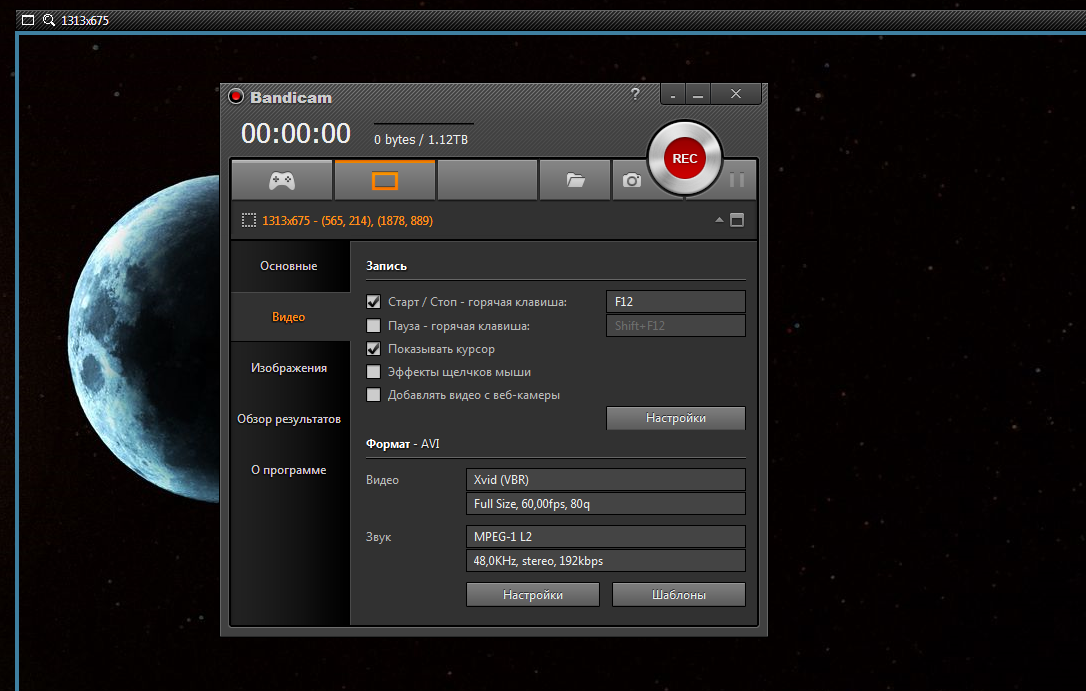Screen dimensions: 1086x691
Task: Click the Xvid (VBR) video codec field
Action: coord(606,480)
